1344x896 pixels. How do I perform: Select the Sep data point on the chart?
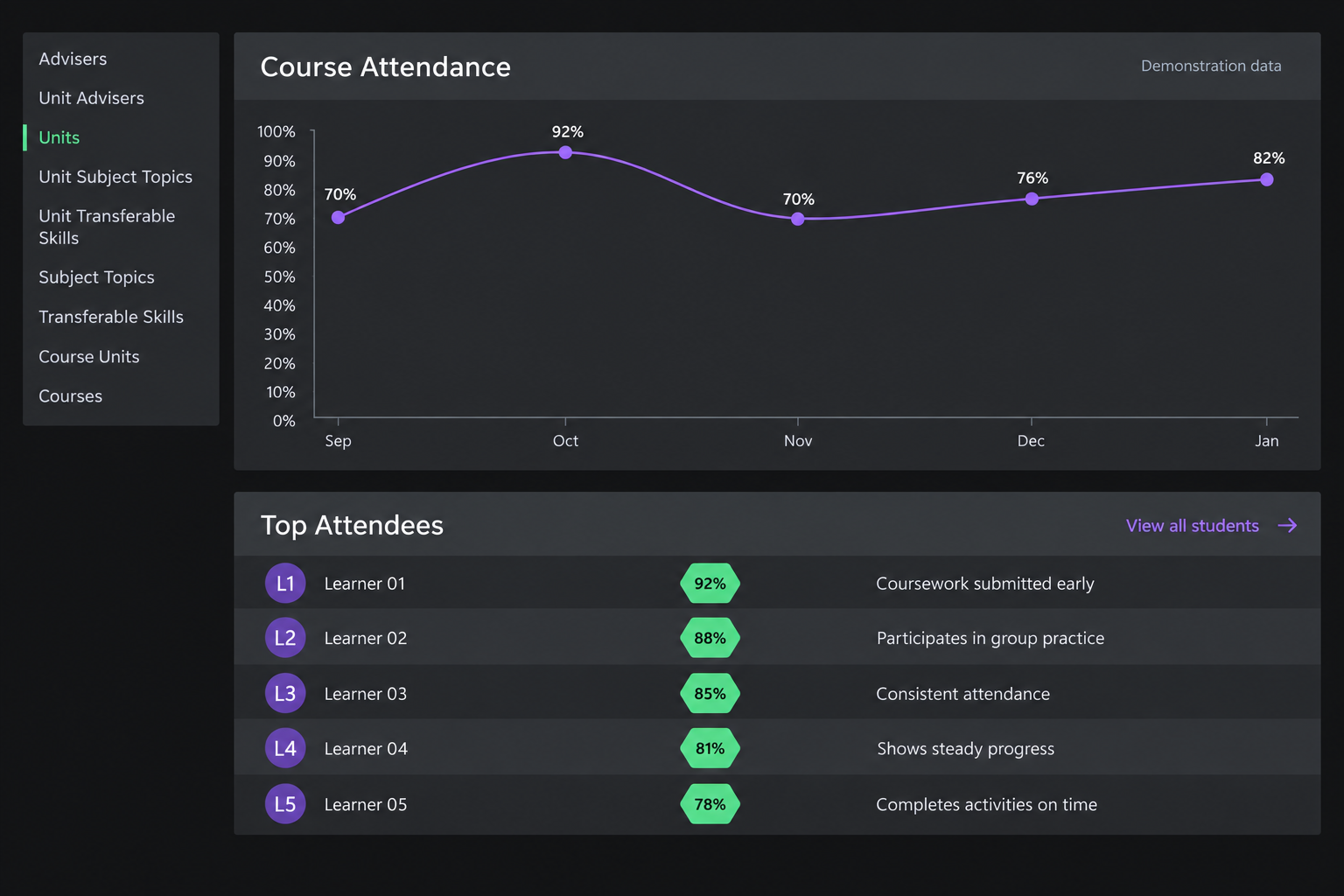tap(339, 217)
